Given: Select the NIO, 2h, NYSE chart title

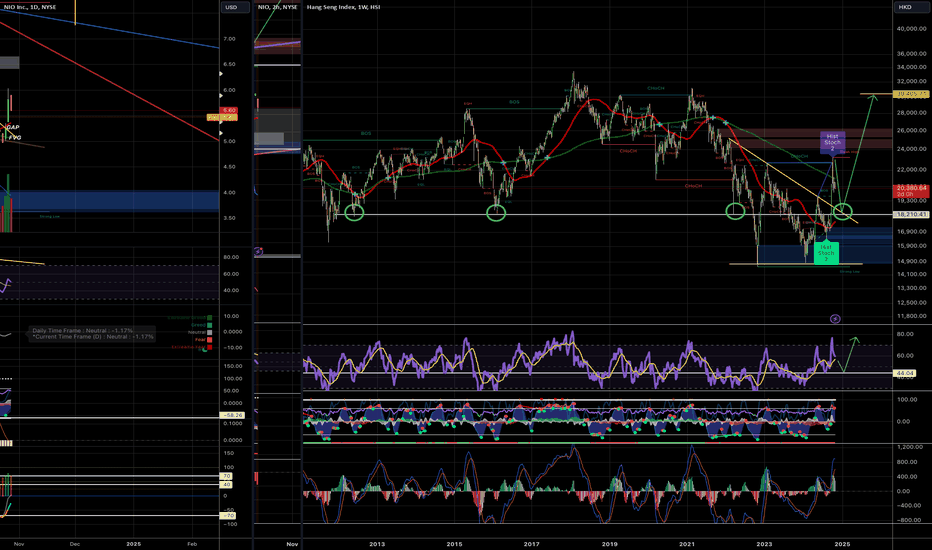Looking at the screenshot, I should coord(277,7).
